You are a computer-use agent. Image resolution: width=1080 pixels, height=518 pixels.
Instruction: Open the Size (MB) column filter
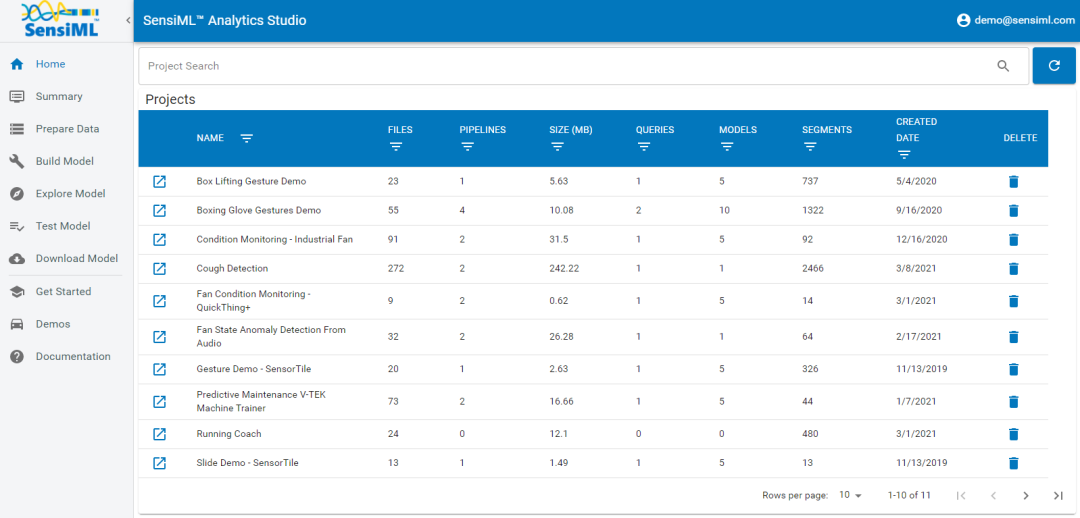[557, 147]
